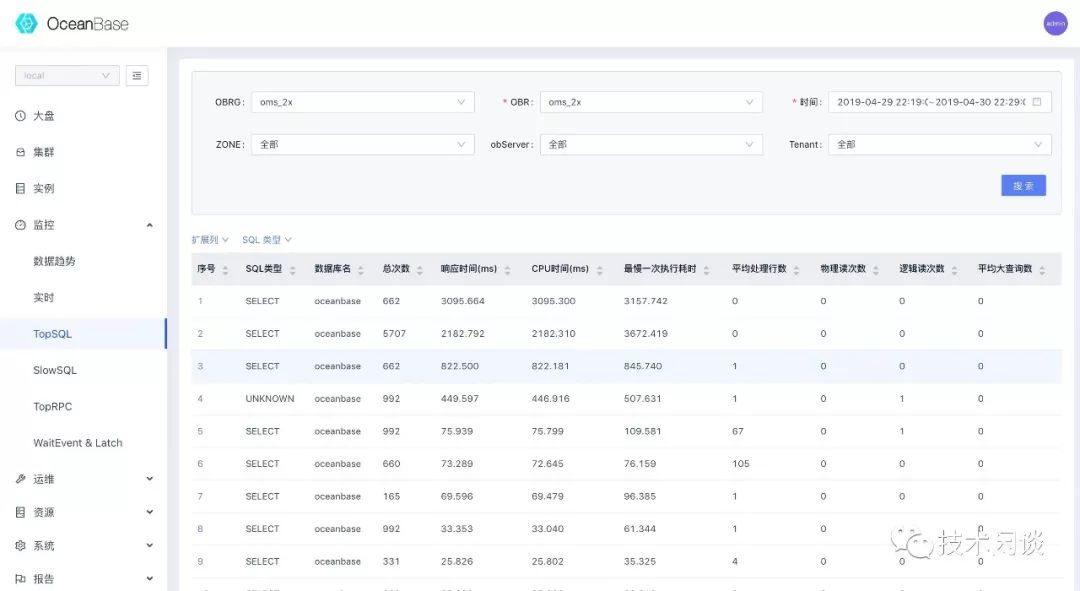Open the 扩展列 column dropdown

210,240
